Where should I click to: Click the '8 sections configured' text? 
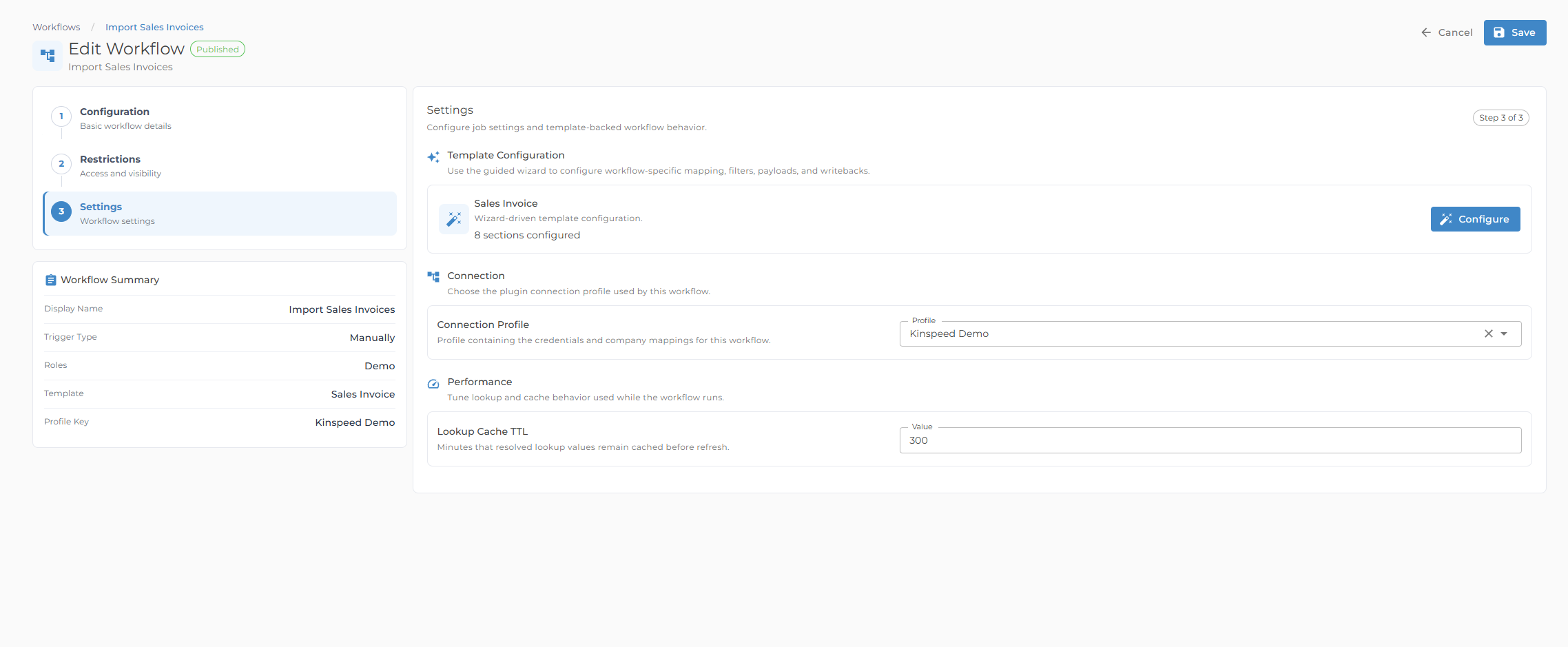pyautogui.click(x=527, y=236)
